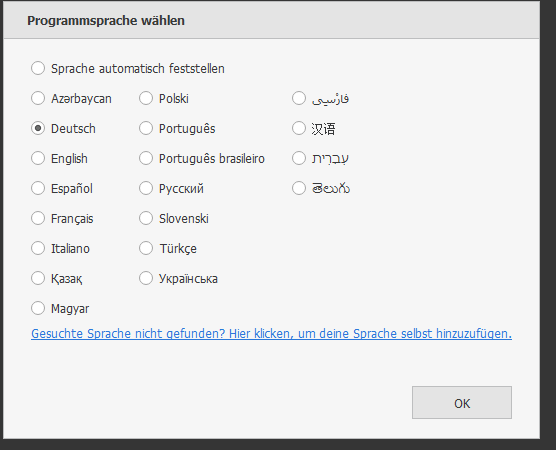556x450 pixels.
Task: Select the Español radio option
Action: [x=38, y=188]
